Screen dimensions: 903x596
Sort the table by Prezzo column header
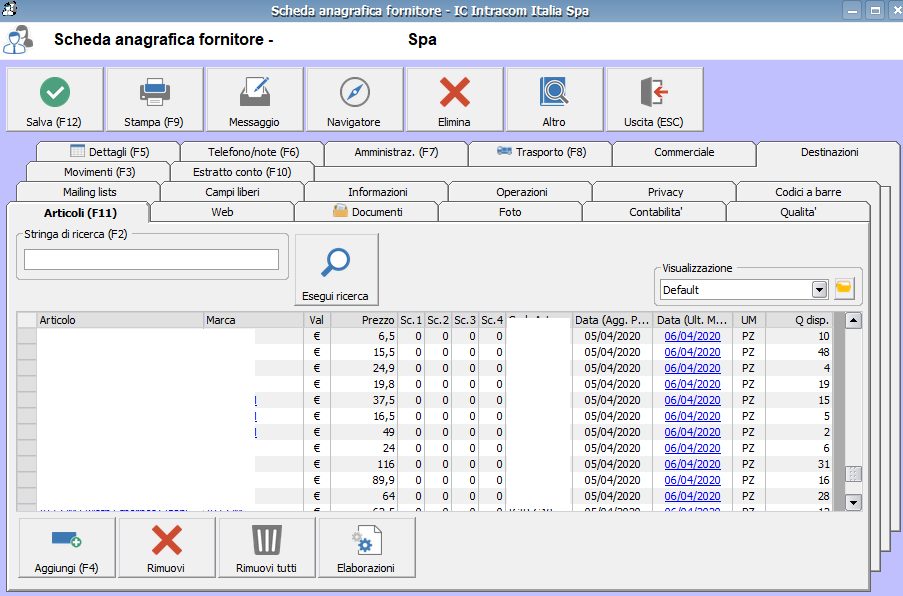364,320
